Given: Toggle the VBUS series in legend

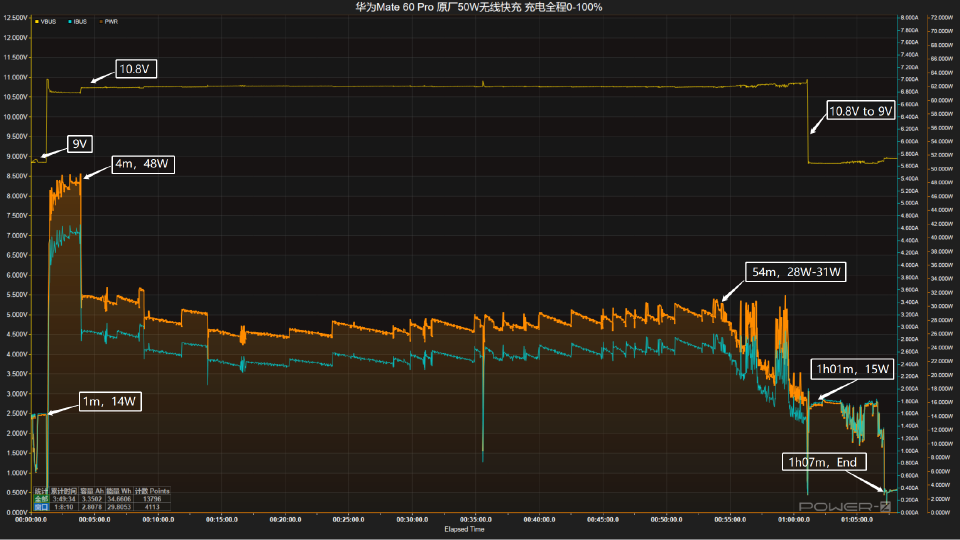Looking at the screenshot, I should (x=48, y=20).
